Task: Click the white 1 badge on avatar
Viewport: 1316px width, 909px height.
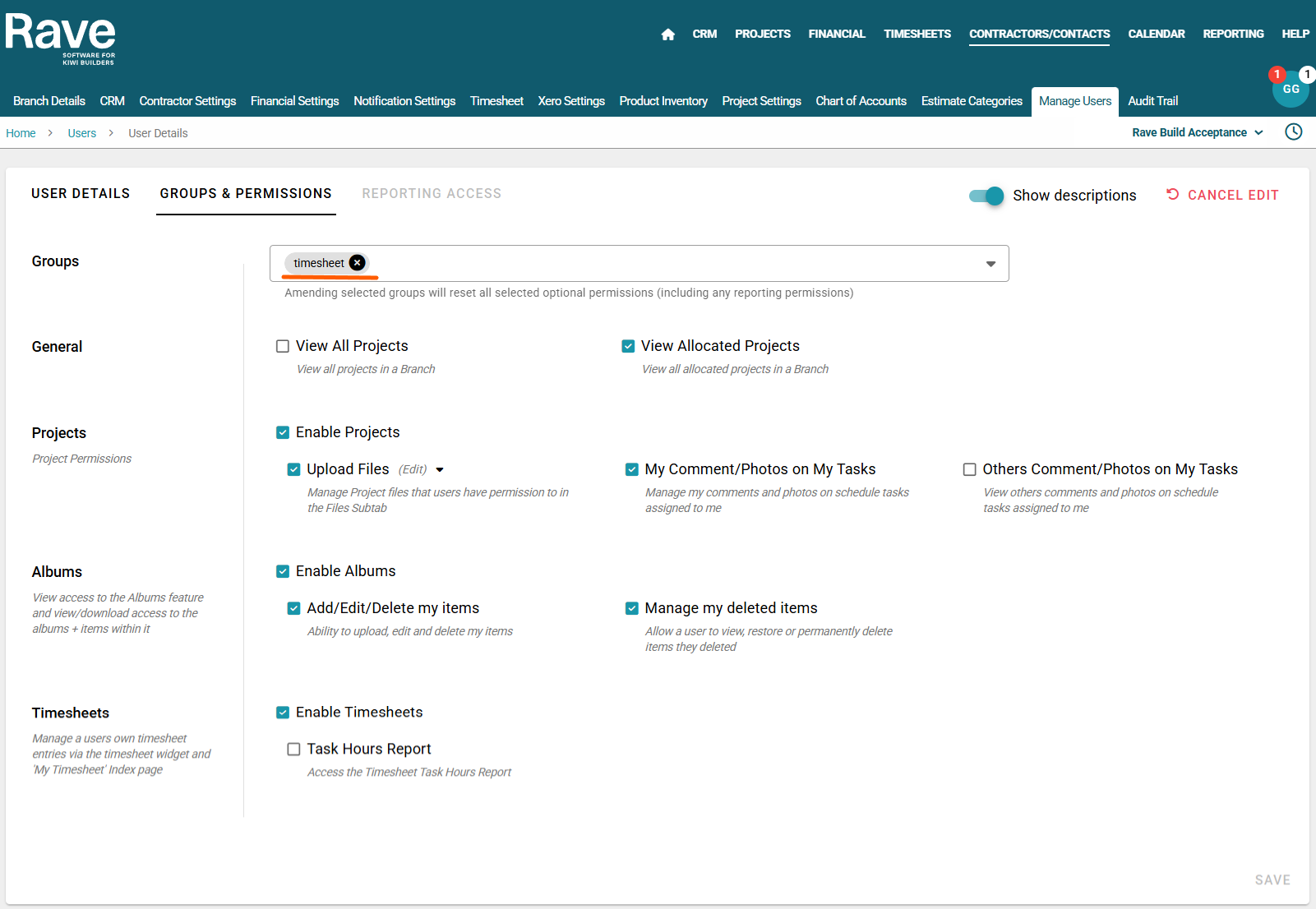Action: [x=1307, y=74]
